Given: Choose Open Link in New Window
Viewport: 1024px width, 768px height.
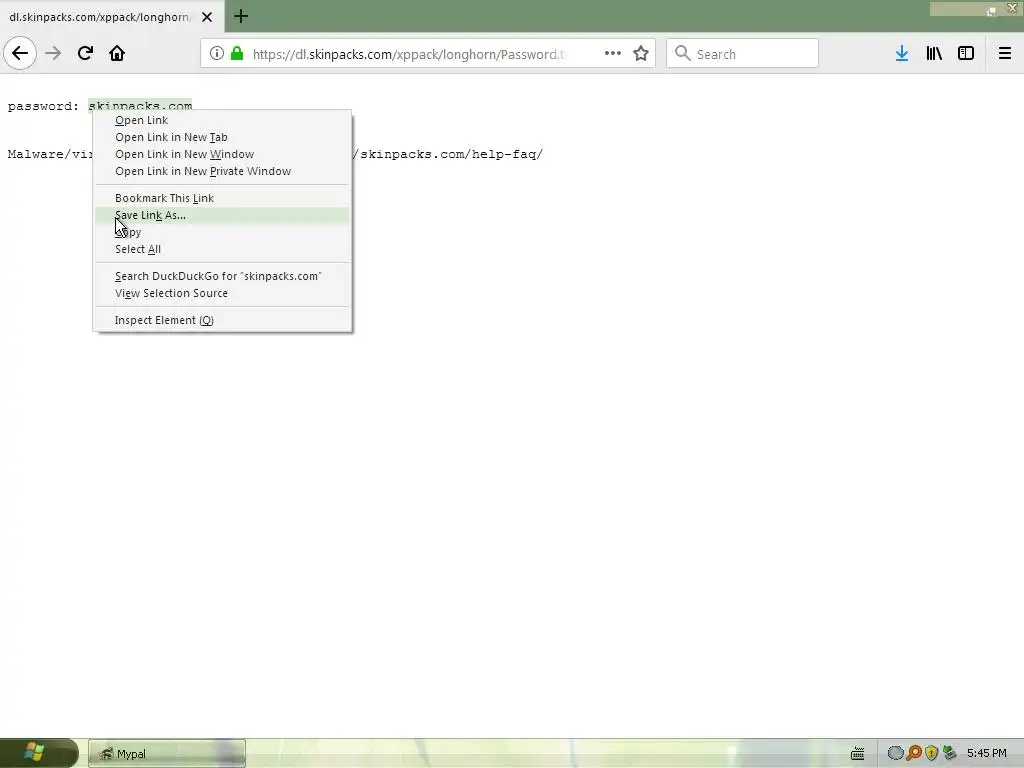Looking at the screenshot, I should click(x=222, y=154).
